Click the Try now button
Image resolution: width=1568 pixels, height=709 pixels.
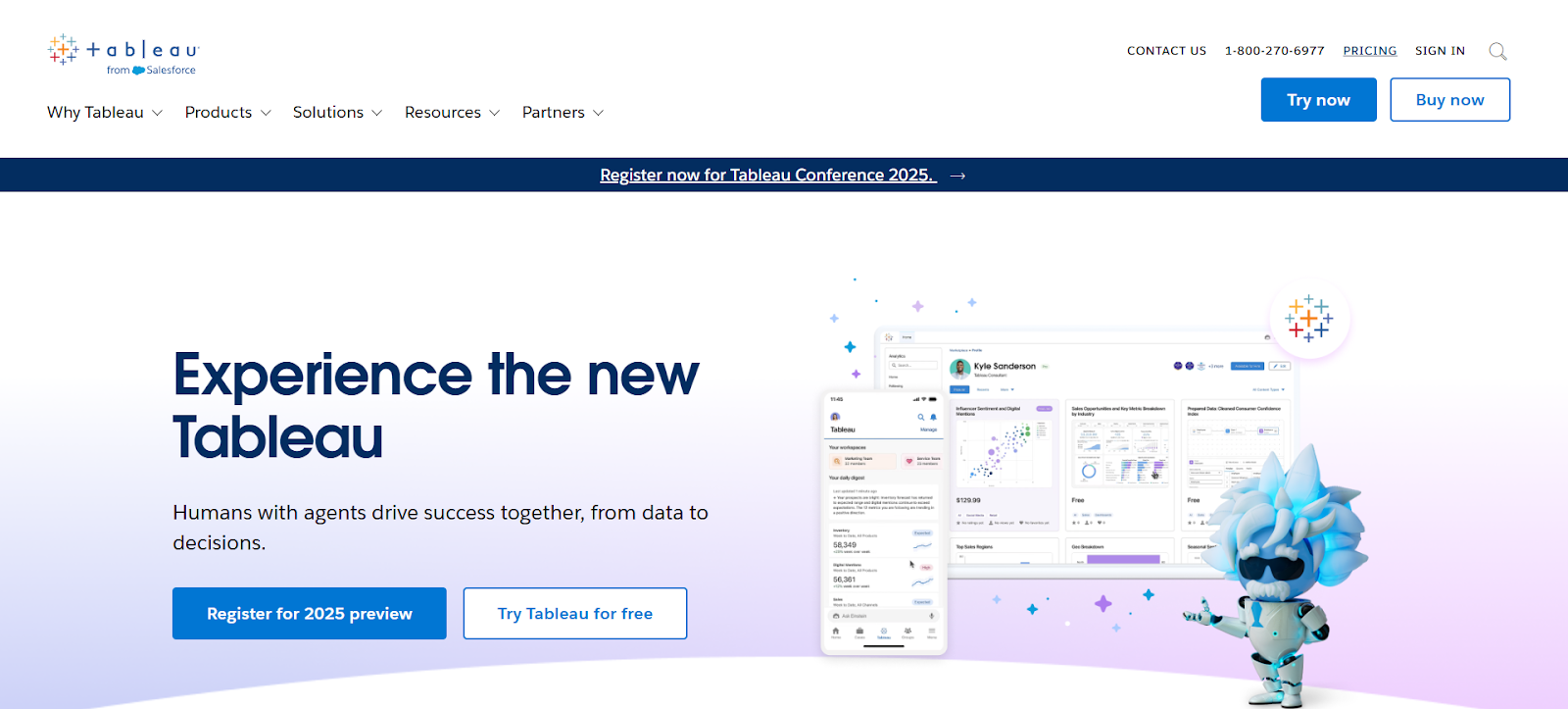click(x=1318, y=100)
